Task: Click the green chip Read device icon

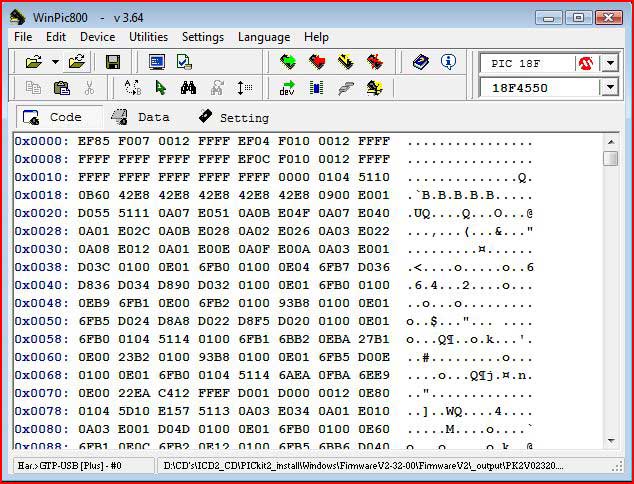Action: click(288, 62)
